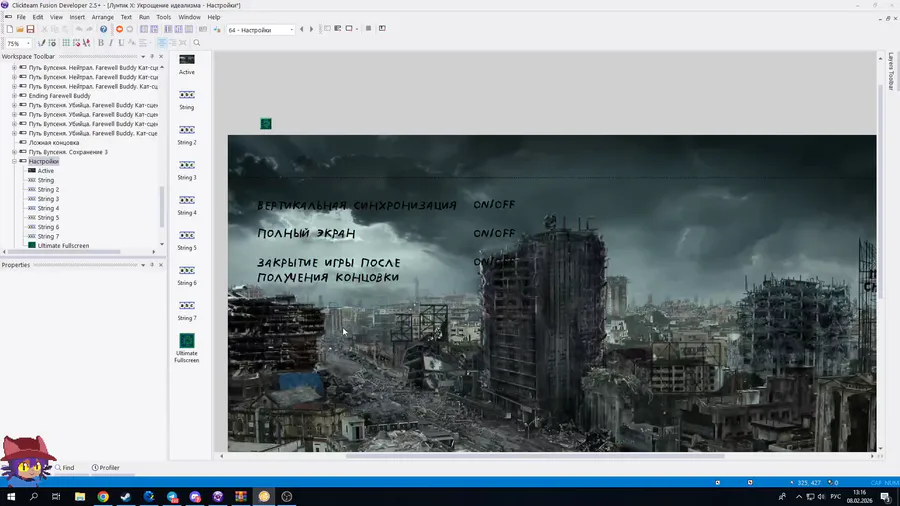This screenshot has width=900, height=506.
Task: Save the application with floppy disk icon
Action: [x=30, y=29]
